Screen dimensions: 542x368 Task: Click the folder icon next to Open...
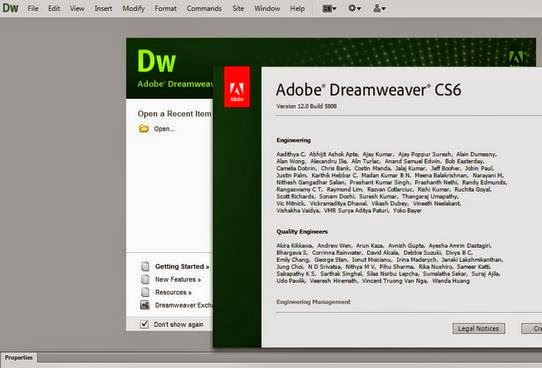144,129
